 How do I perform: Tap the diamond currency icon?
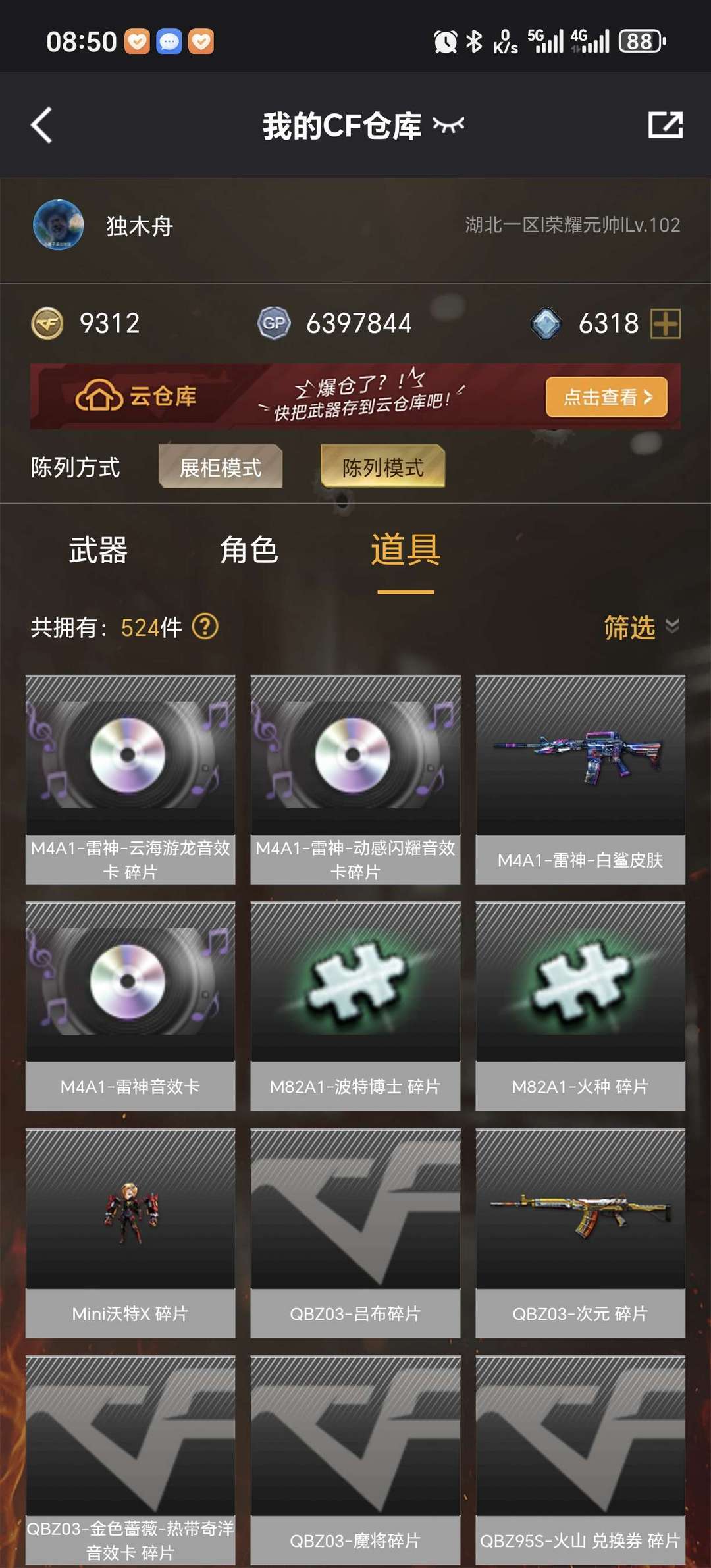click(546, 324)
